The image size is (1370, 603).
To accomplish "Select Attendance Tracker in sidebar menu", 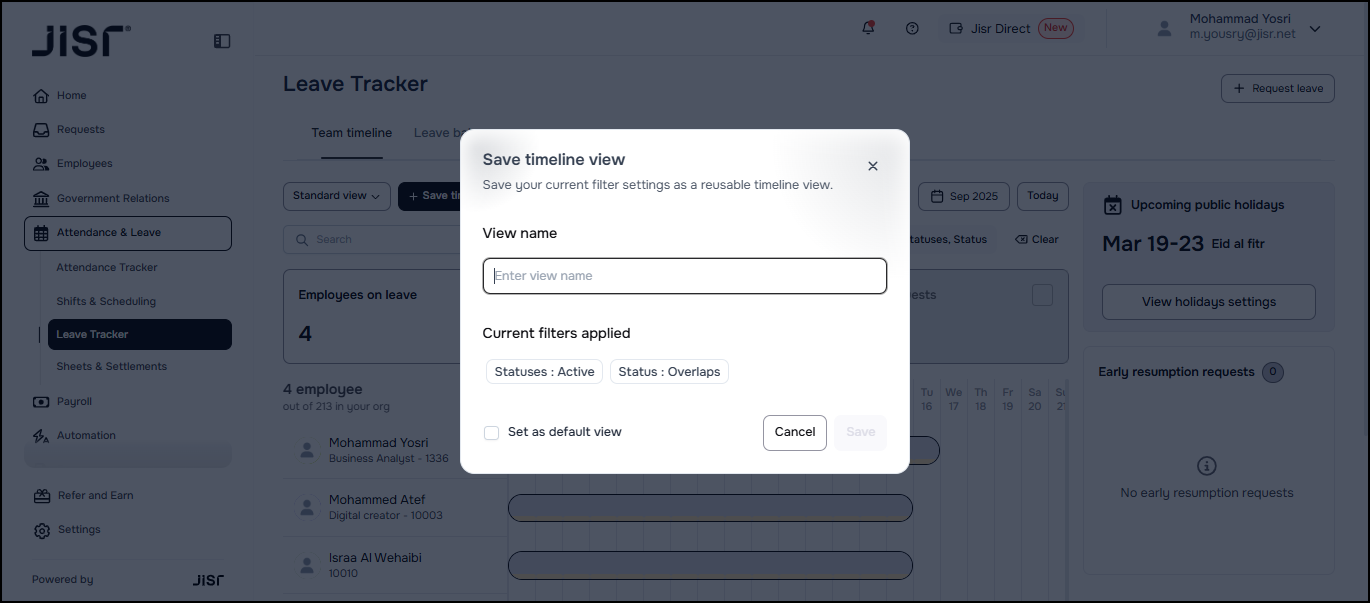I will pos(107,268).
